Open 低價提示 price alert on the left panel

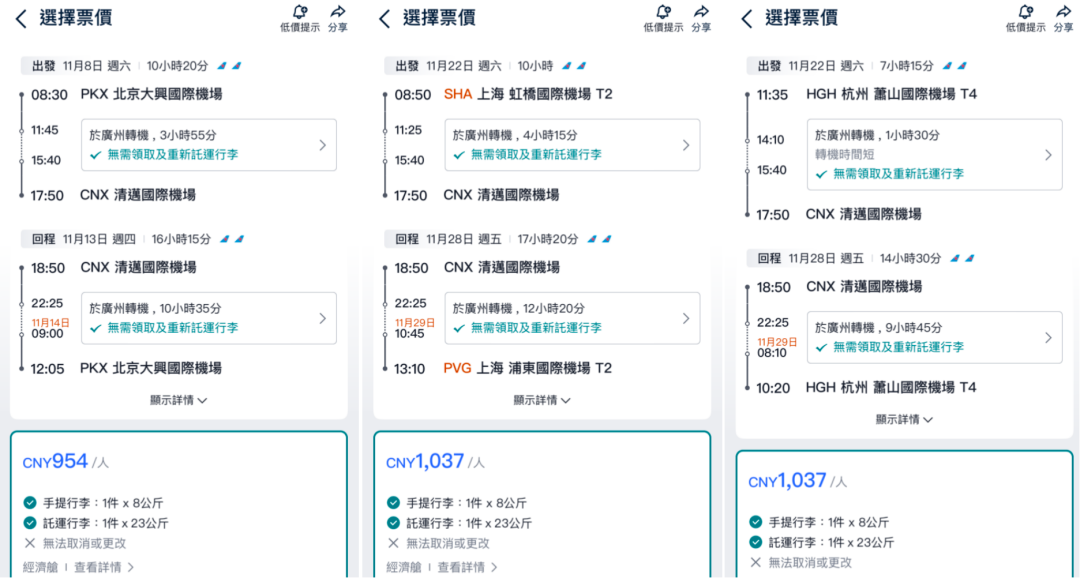pyautogui.click(x=299, y=18)
